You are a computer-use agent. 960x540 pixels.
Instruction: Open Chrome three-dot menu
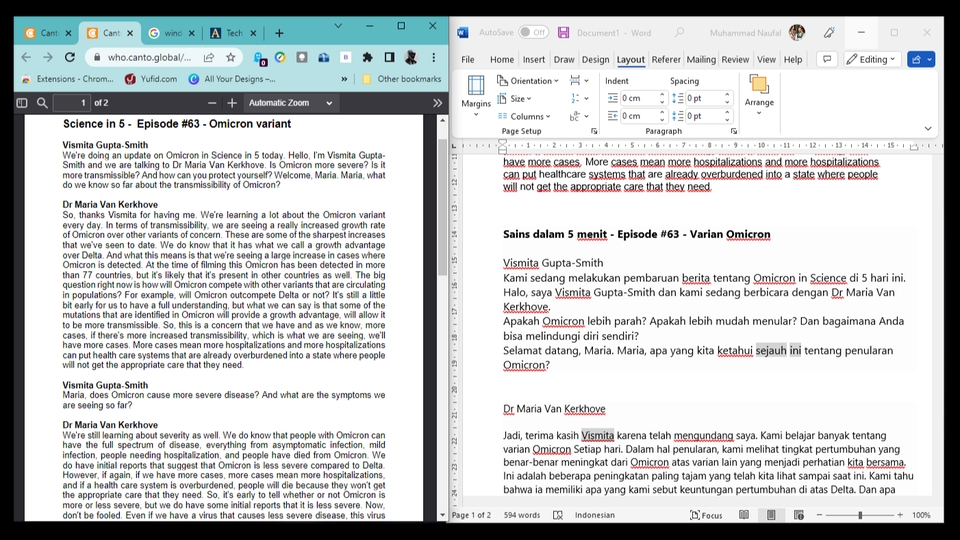[433, 57]
